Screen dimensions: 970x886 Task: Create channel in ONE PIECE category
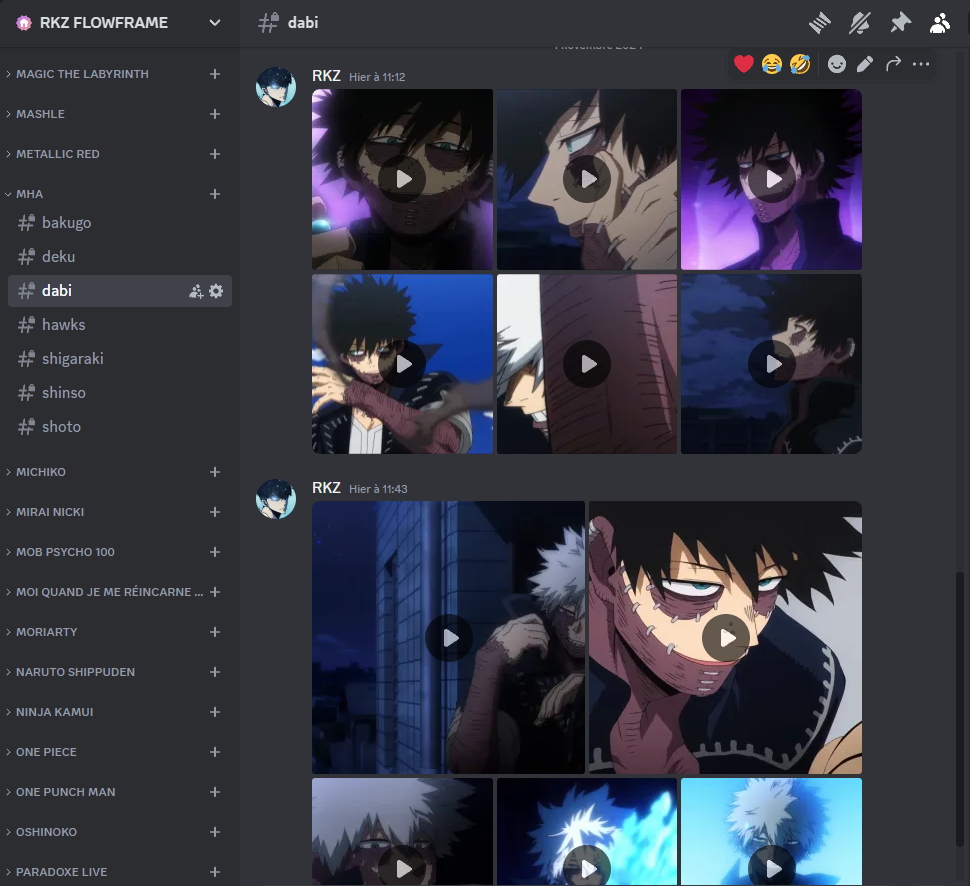(x=215, y=752)
